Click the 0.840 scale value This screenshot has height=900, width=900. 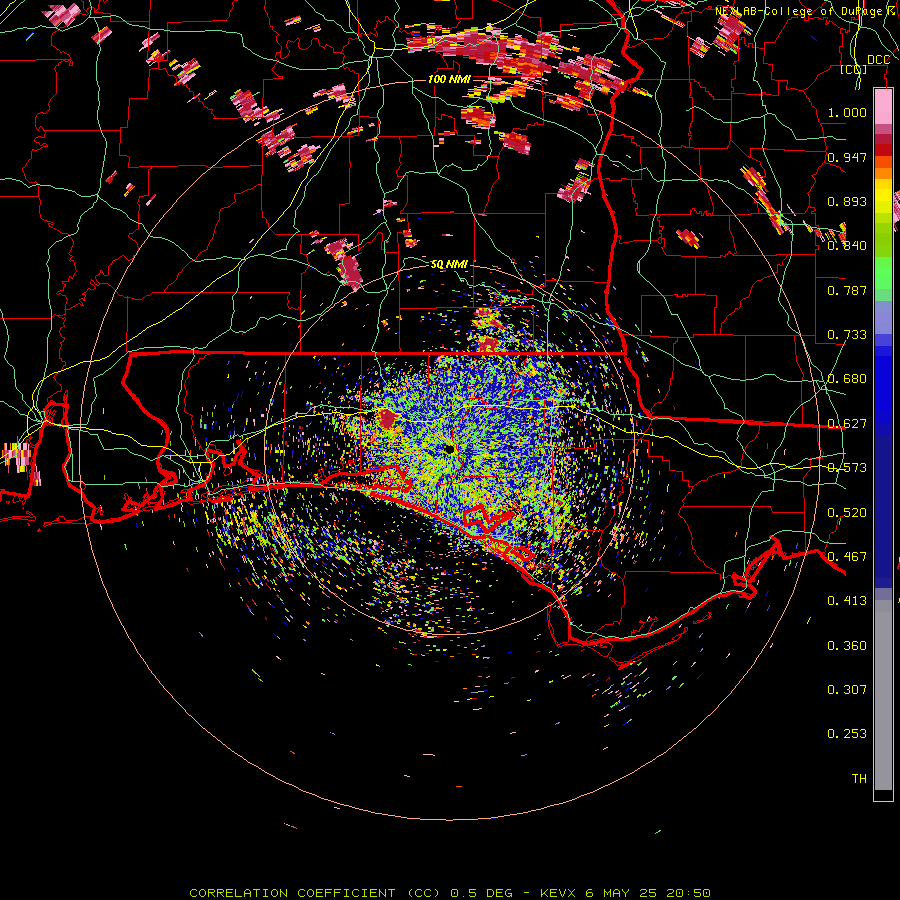tap(847, 245)
